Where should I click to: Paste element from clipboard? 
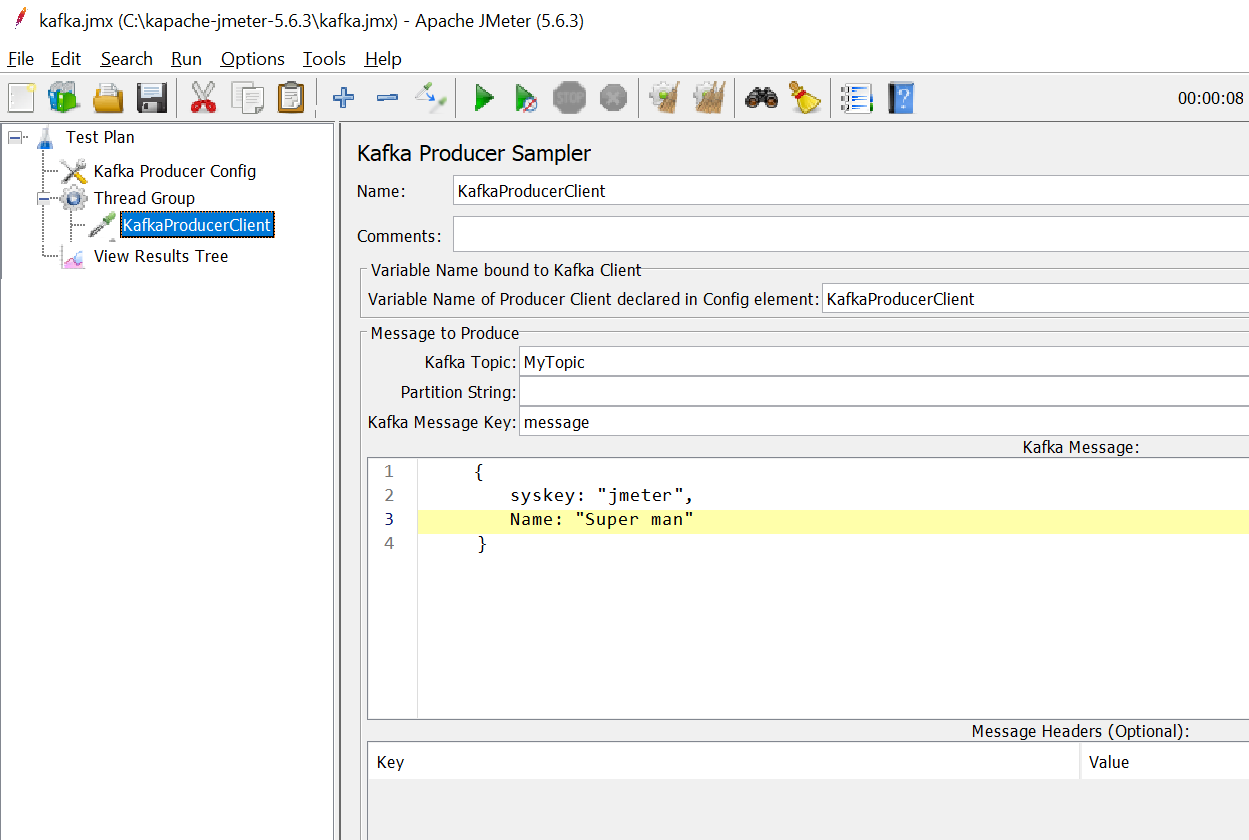[x=290, y=97]
